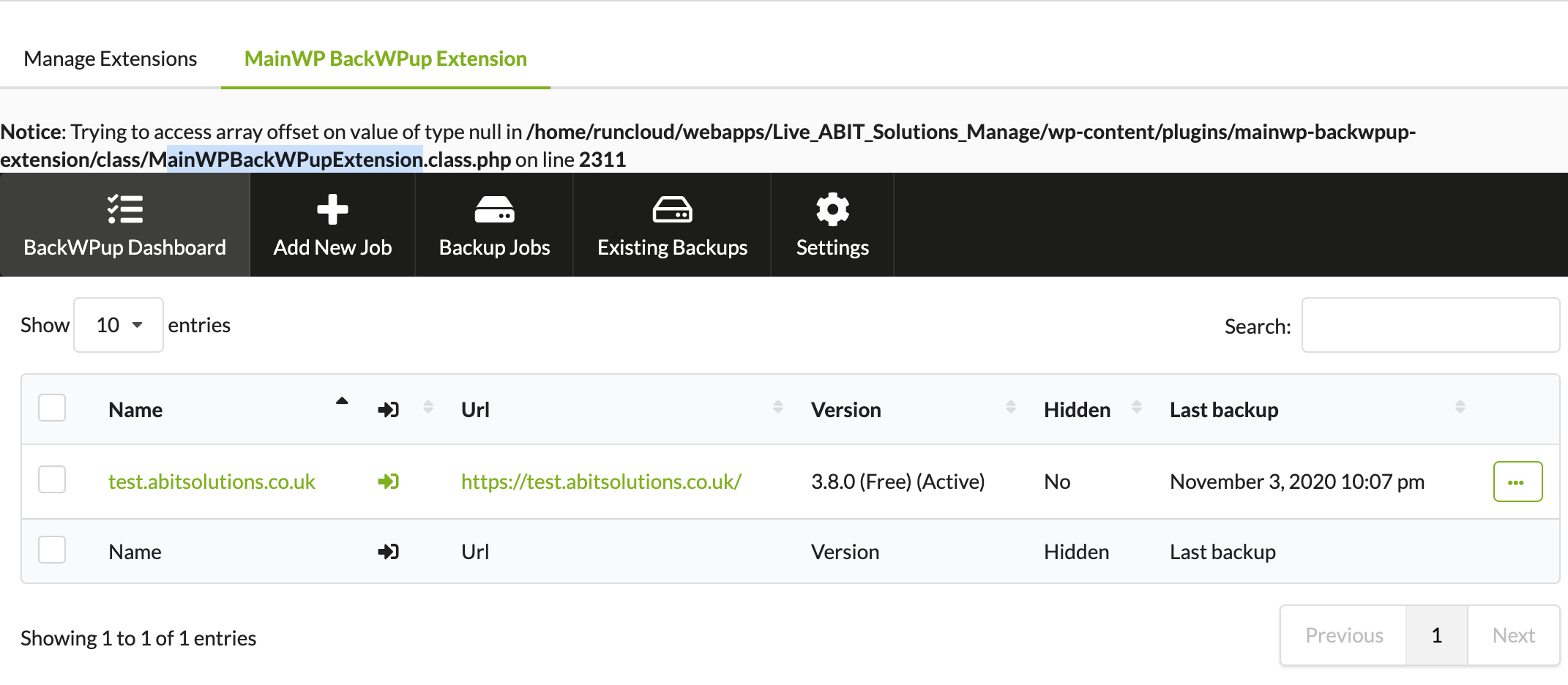Click the green sign-in icon for test.abitsolutions.co.uk
This screenshot has height=685, width=1568.
click(388, 482)
